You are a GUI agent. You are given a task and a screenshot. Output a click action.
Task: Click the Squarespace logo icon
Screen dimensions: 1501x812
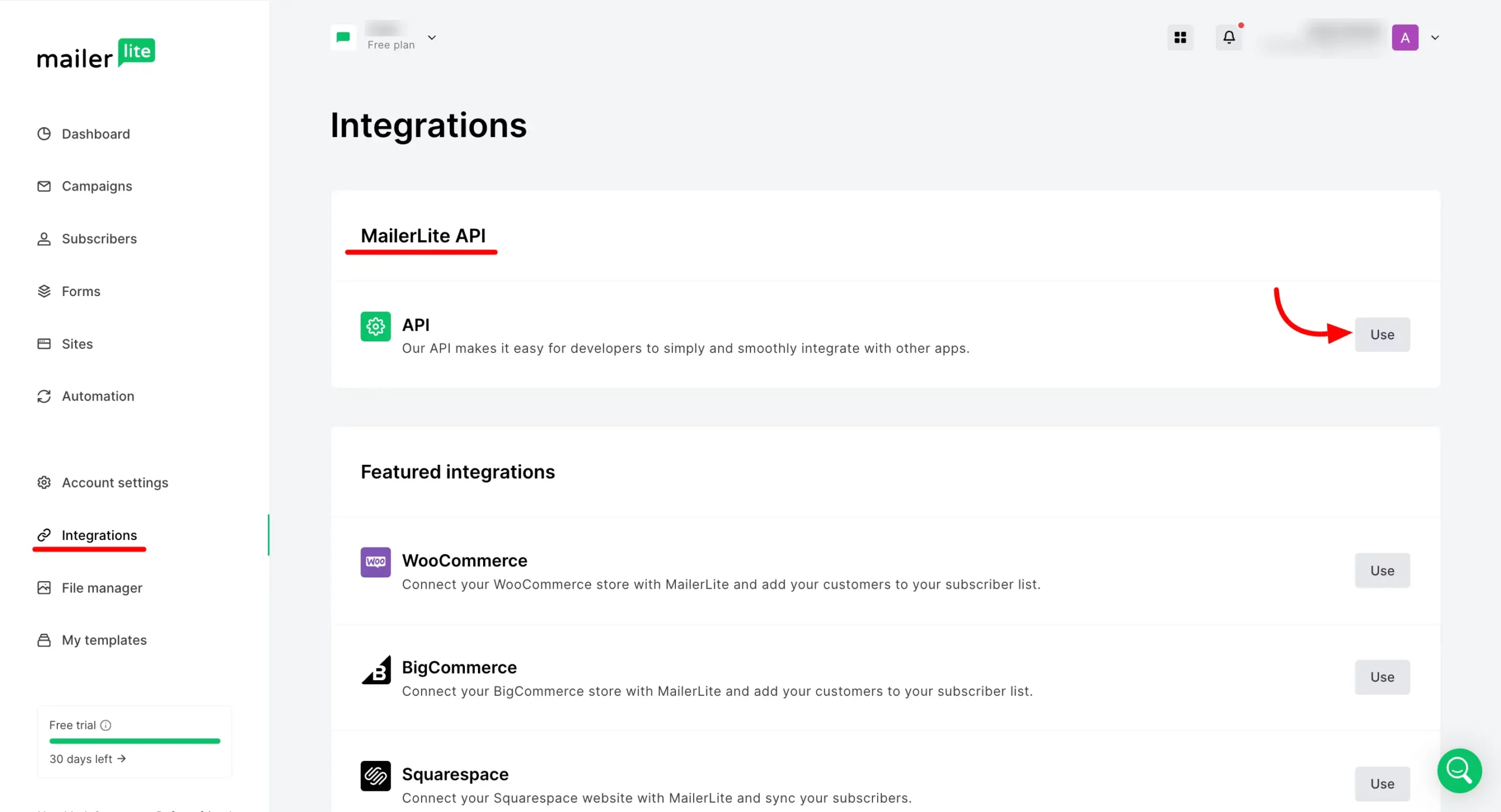[375, 776]
